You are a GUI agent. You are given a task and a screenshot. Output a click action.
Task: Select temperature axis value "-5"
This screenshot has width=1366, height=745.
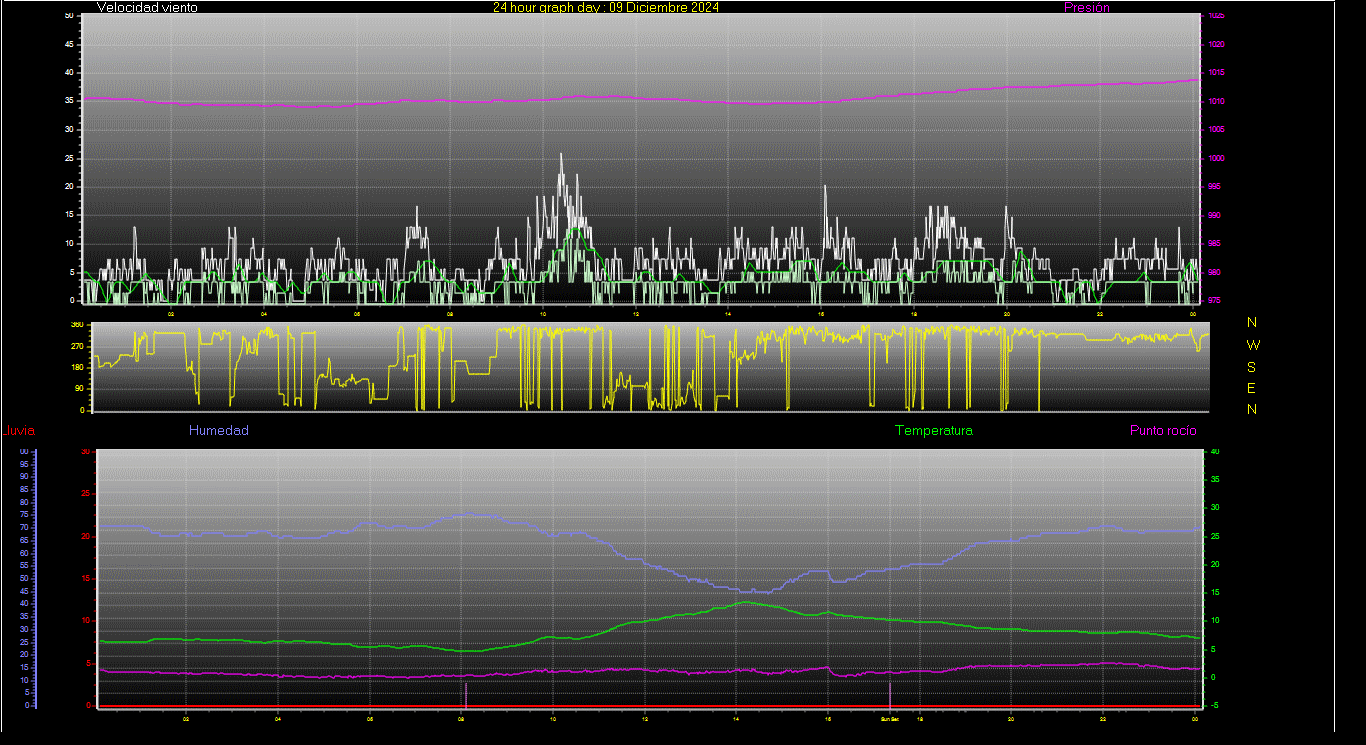pyautogui.click(x=1214, y=705)
